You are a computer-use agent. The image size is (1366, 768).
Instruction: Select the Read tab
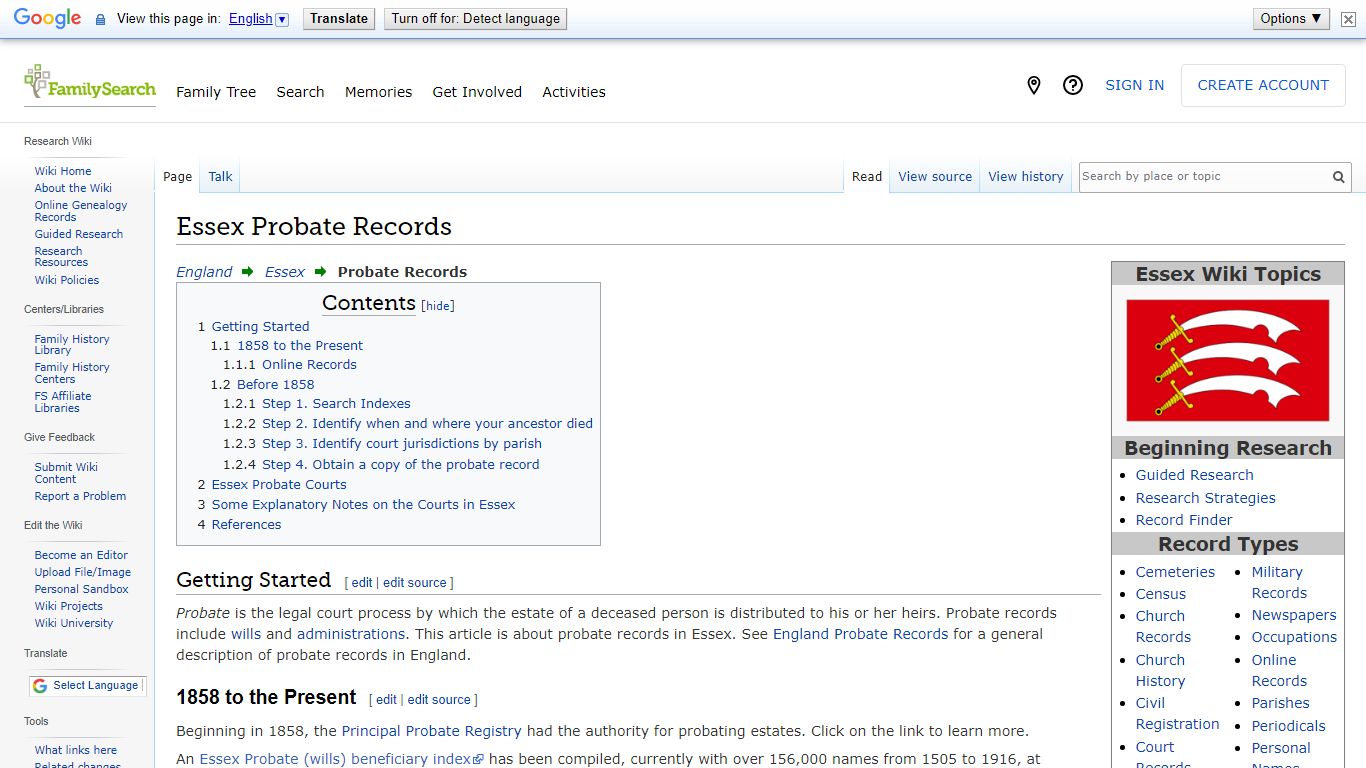pyautogui.click(x=867, y=177)
